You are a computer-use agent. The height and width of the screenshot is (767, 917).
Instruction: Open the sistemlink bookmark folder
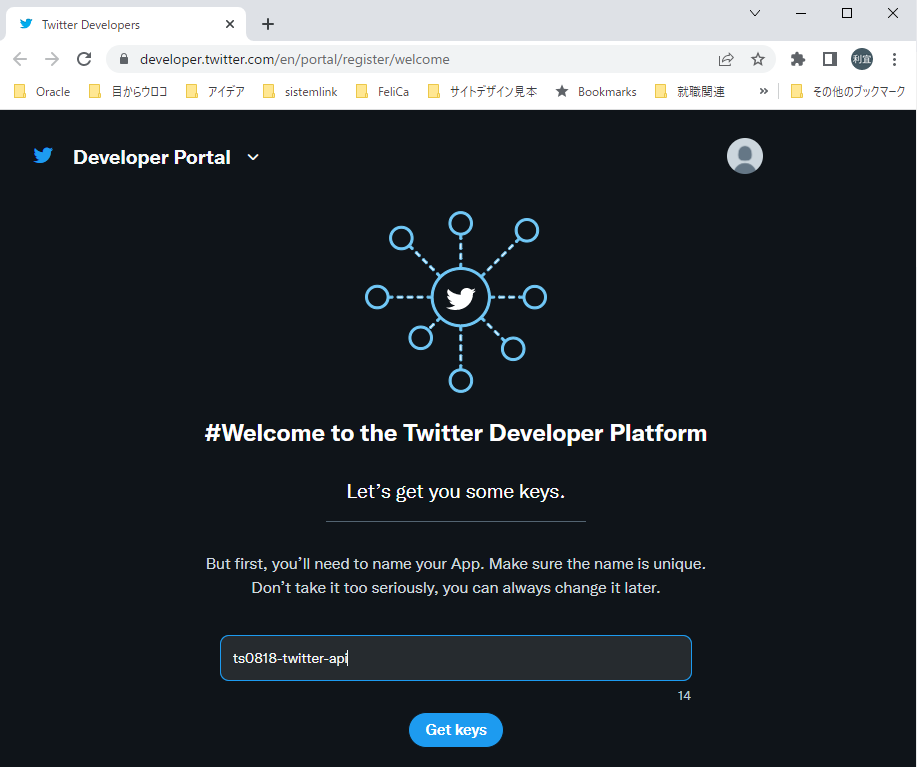pyautogui.click(x=300, y=91)
